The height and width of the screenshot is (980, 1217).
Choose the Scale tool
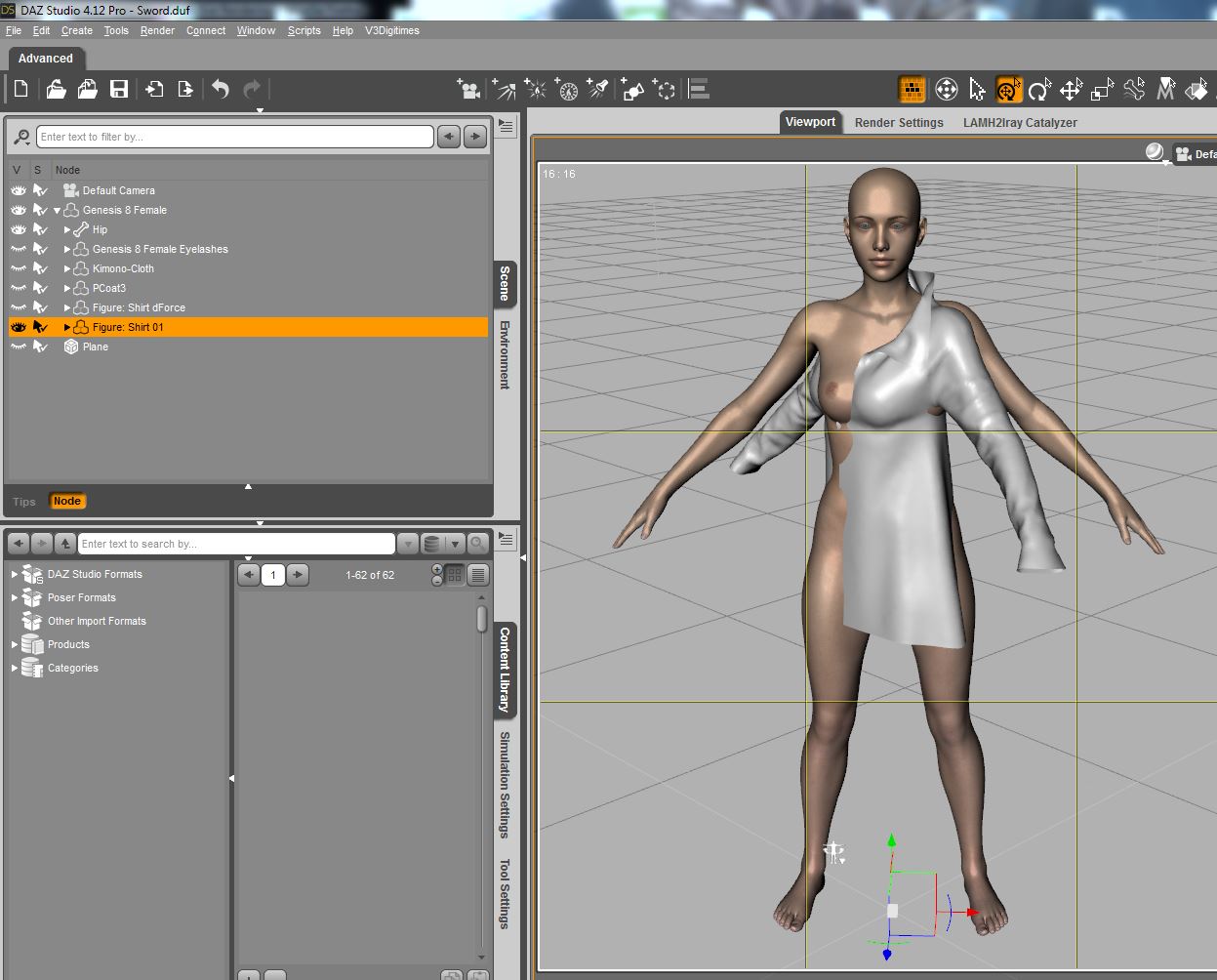click(1102, 90)
